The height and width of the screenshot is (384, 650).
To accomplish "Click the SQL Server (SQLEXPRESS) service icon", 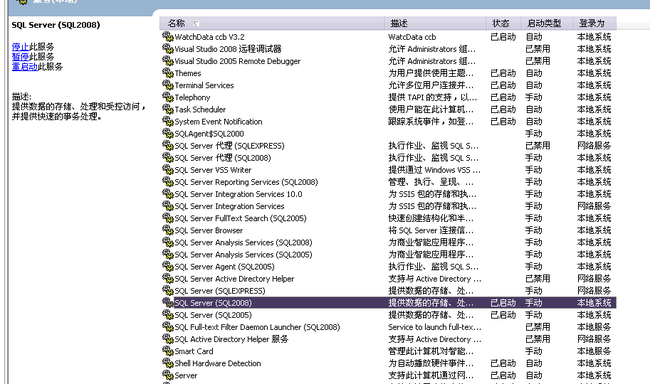I will (x=167, y=290).
